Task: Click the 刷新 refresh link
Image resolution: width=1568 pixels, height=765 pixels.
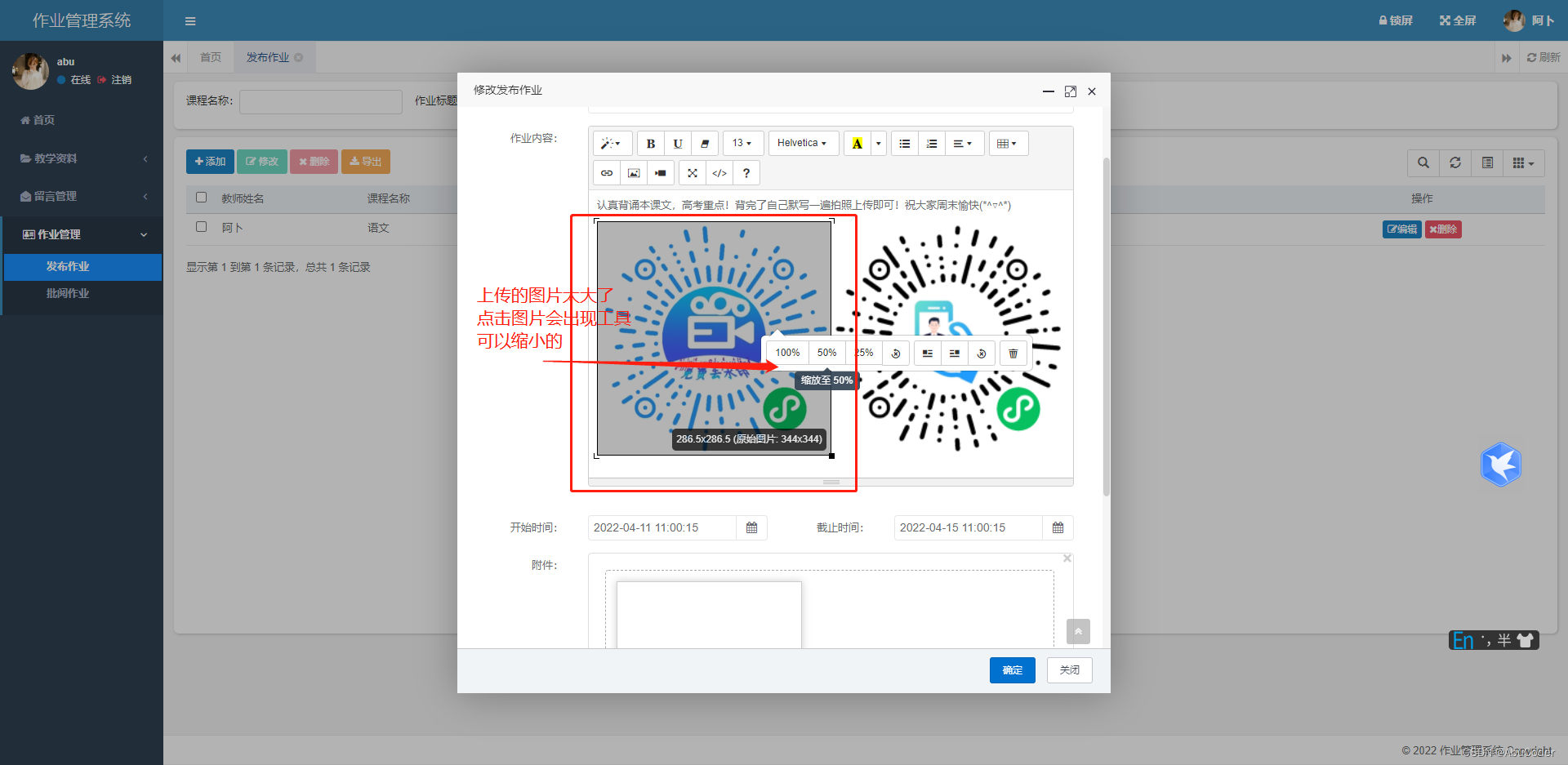Action: [1543, 57]
